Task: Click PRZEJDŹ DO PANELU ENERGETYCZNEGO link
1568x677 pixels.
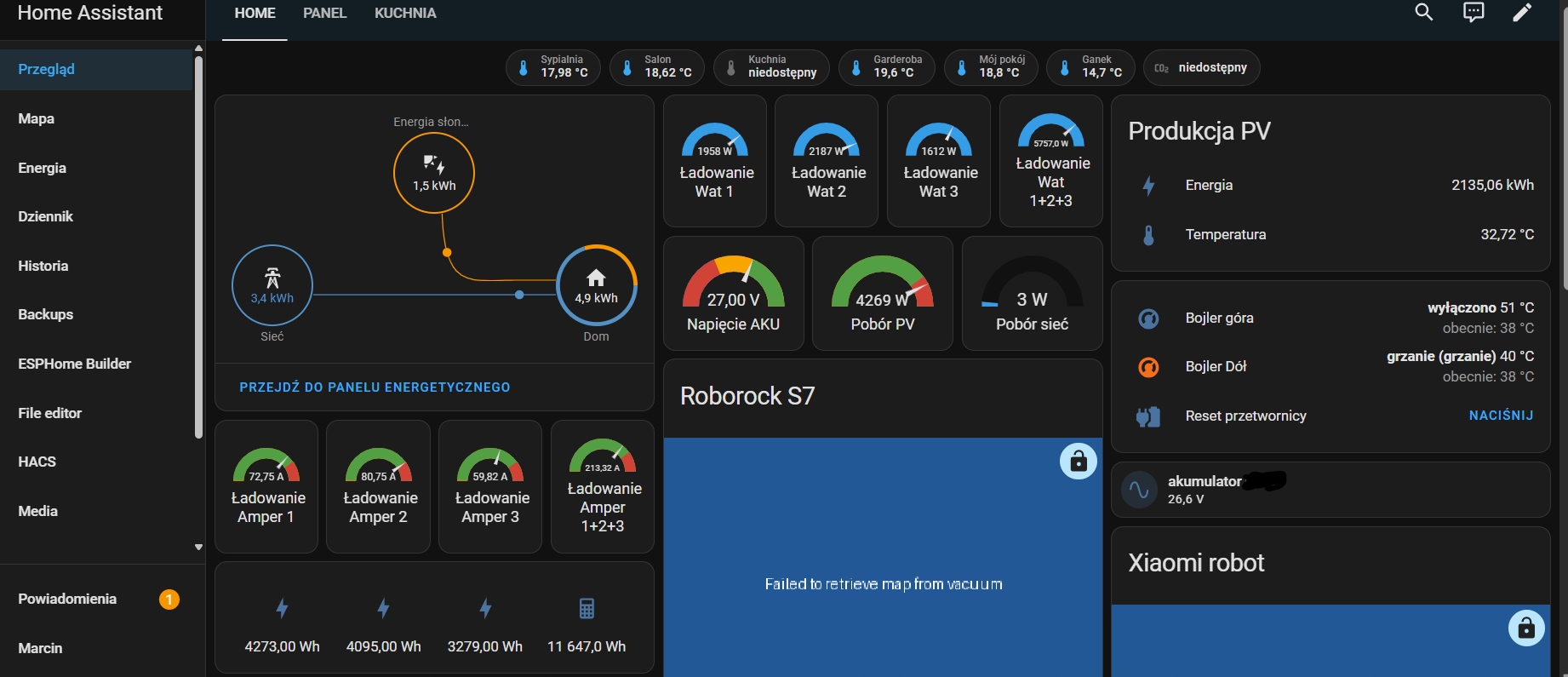Action: (375, 387)
